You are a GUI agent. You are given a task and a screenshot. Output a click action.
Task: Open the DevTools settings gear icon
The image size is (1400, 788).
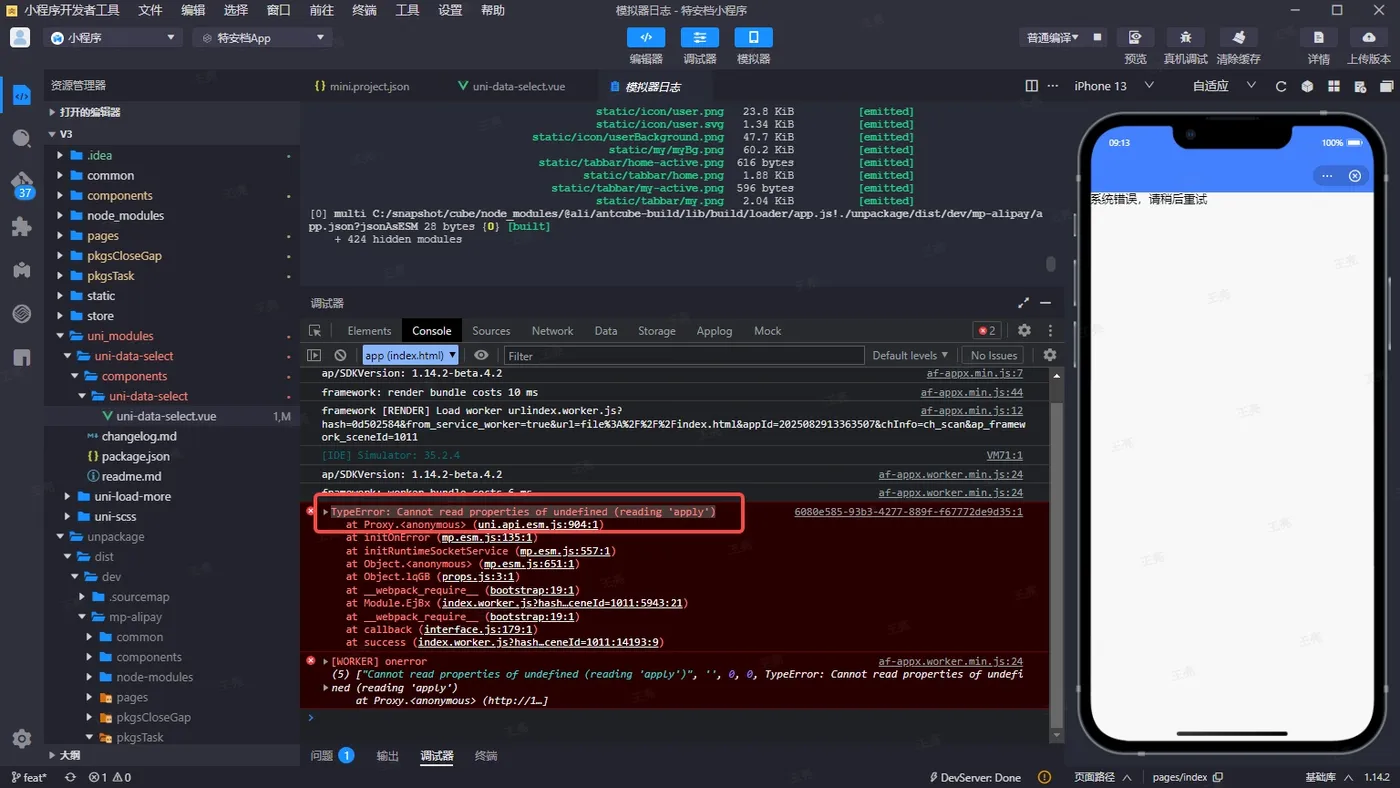tap(1024, 331)
